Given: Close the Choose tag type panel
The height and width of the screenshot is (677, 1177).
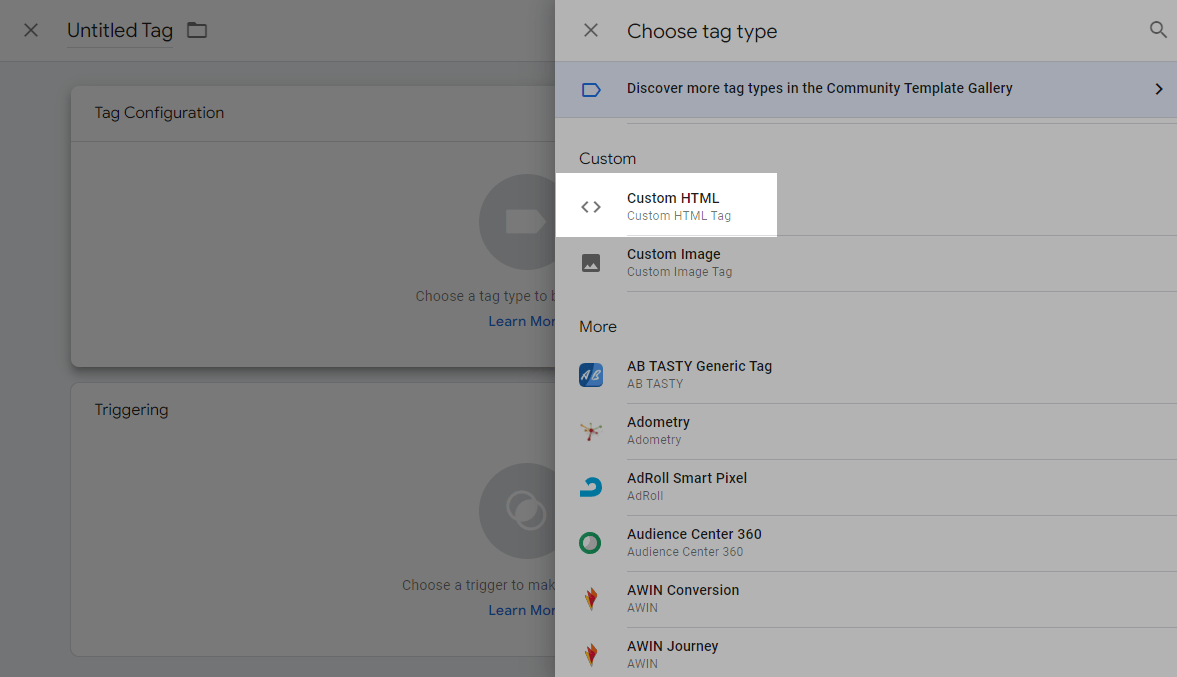Looking at the screenshot, I should 590,30.
